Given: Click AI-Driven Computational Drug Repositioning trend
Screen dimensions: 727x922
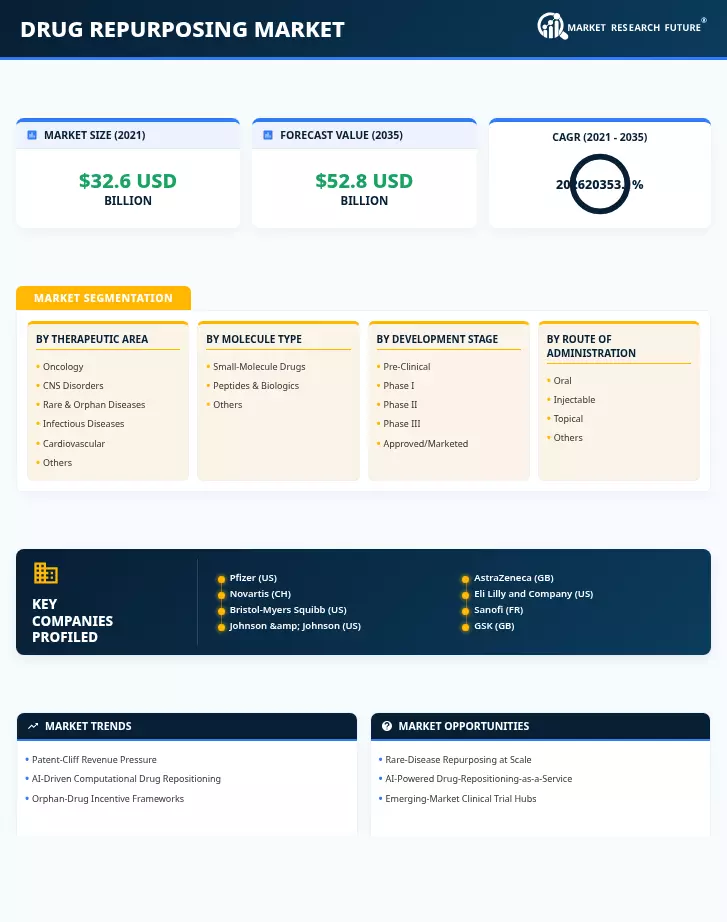Looking at the screenshot, I should point(126,779).
